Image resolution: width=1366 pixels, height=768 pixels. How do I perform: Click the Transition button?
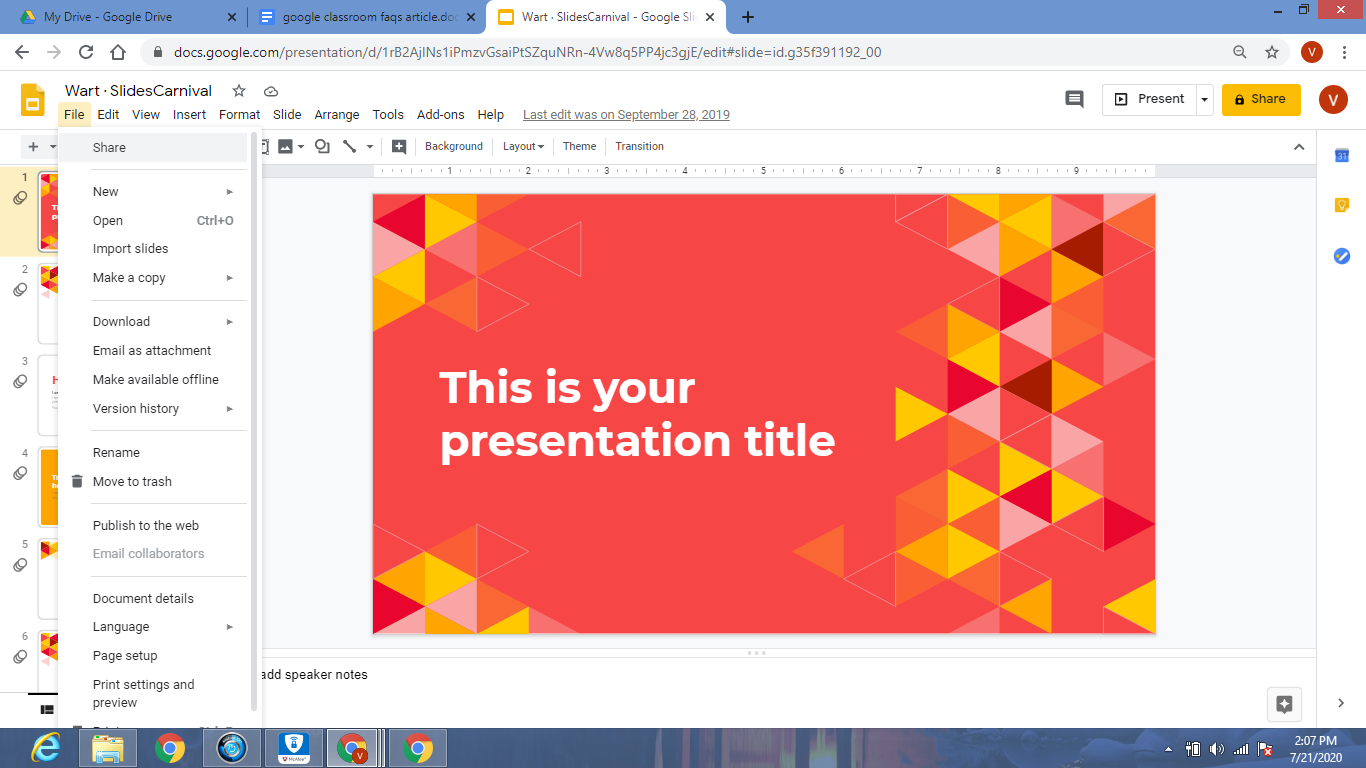(x=639, y=146)
